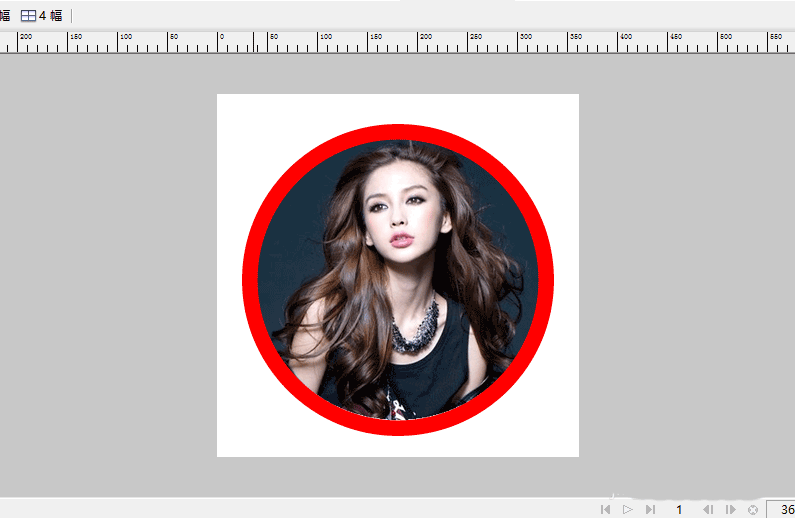Click the current frame number 1

[679, 510]
